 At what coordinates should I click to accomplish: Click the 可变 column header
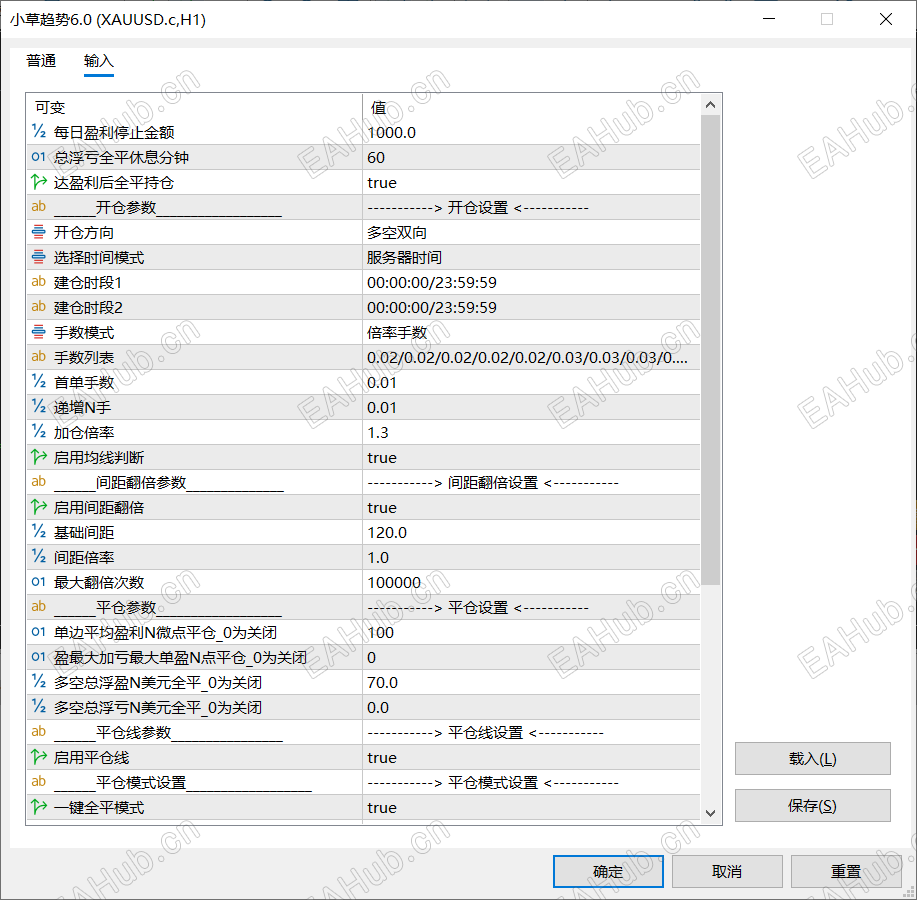(194, 108)
